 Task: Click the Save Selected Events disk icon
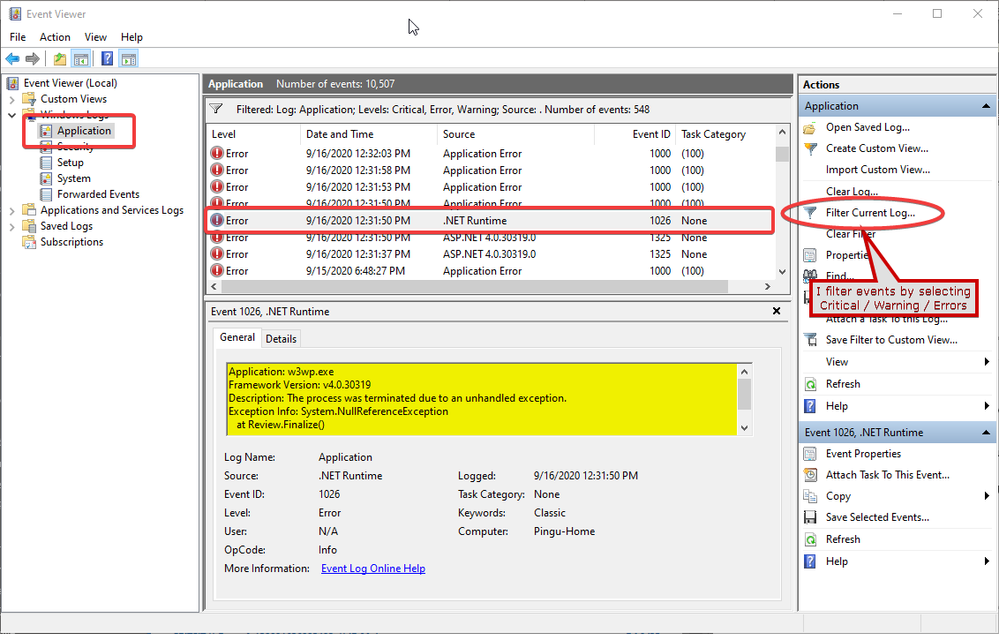click(x=811, y=517)
